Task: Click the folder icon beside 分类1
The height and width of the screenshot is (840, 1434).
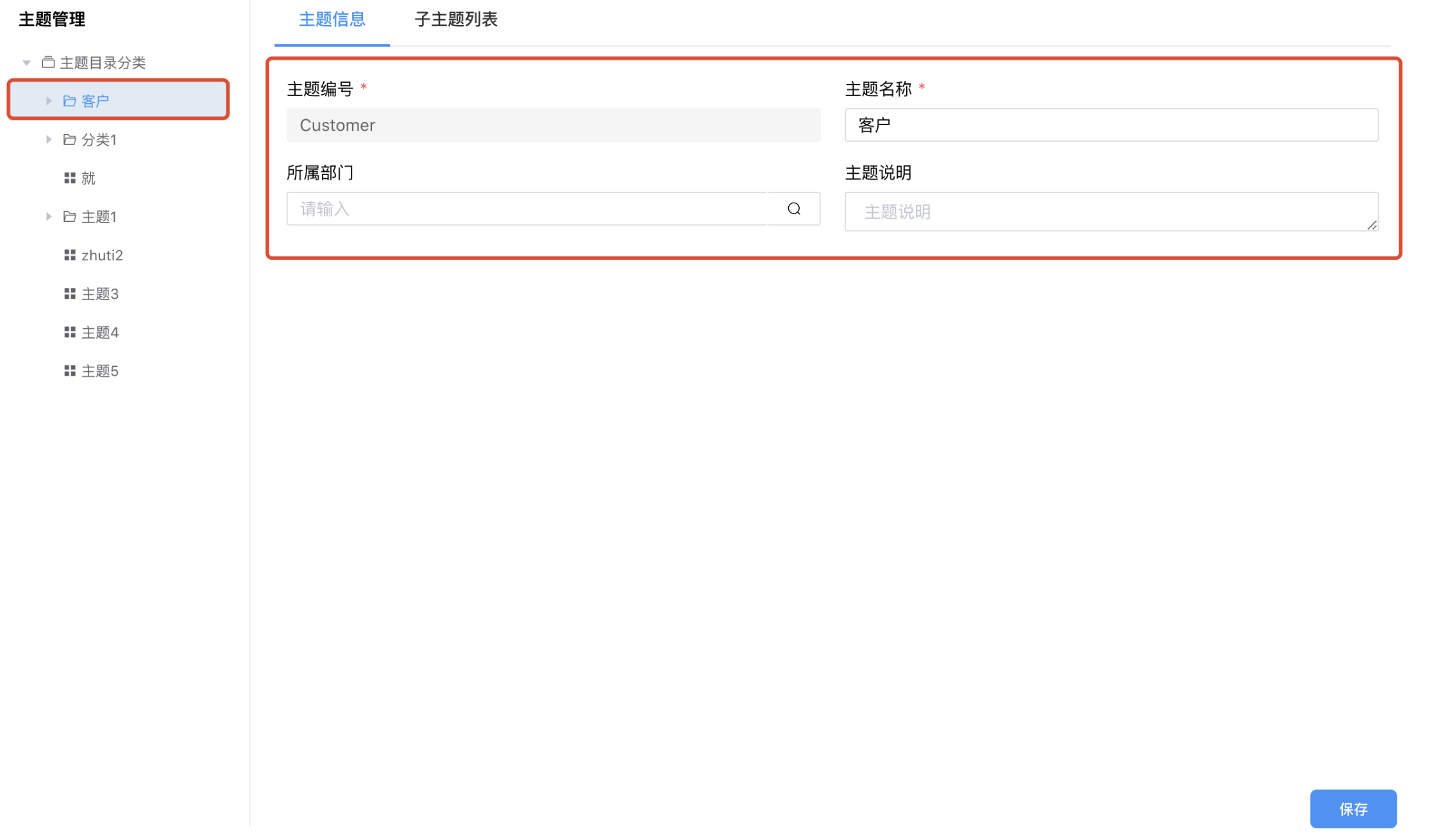Action: point(69,139)
